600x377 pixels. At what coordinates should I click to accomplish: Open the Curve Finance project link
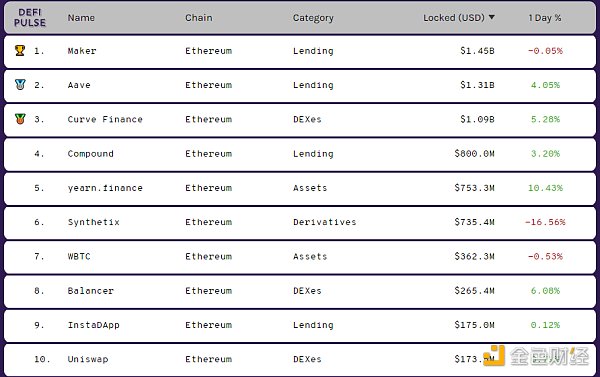[x=105, y=119]
